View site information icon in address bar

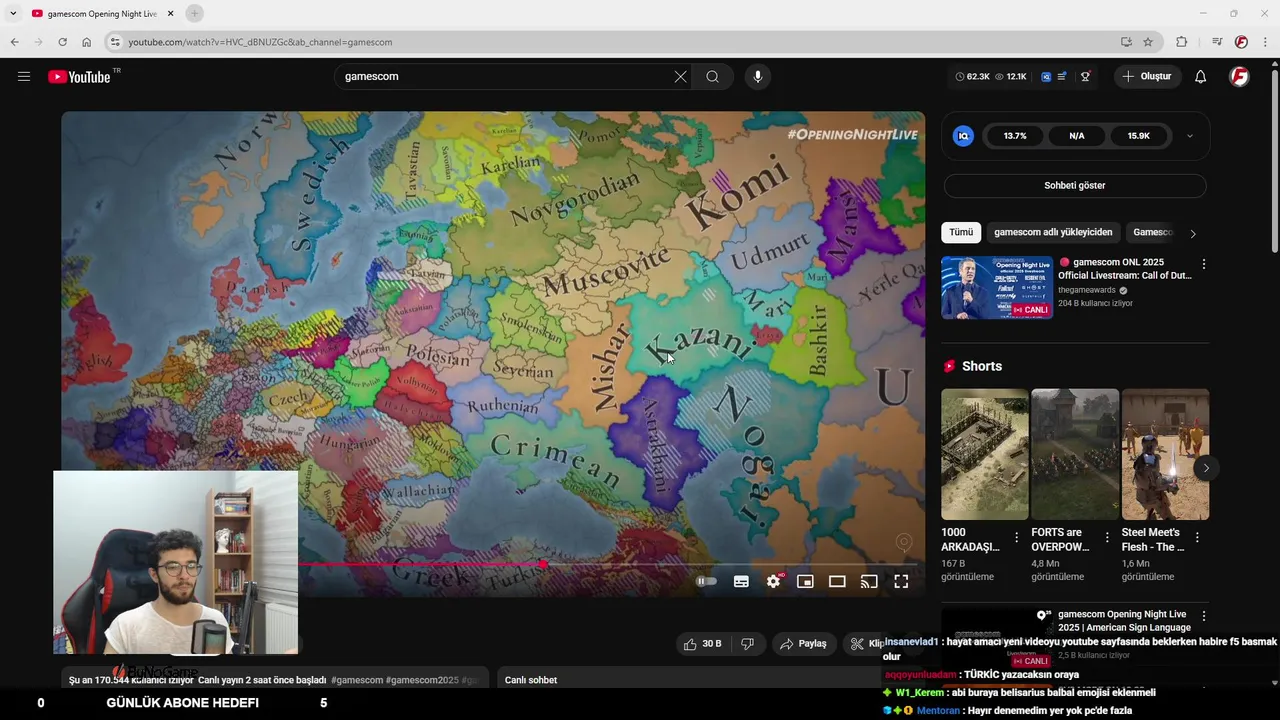coord(115,42)
